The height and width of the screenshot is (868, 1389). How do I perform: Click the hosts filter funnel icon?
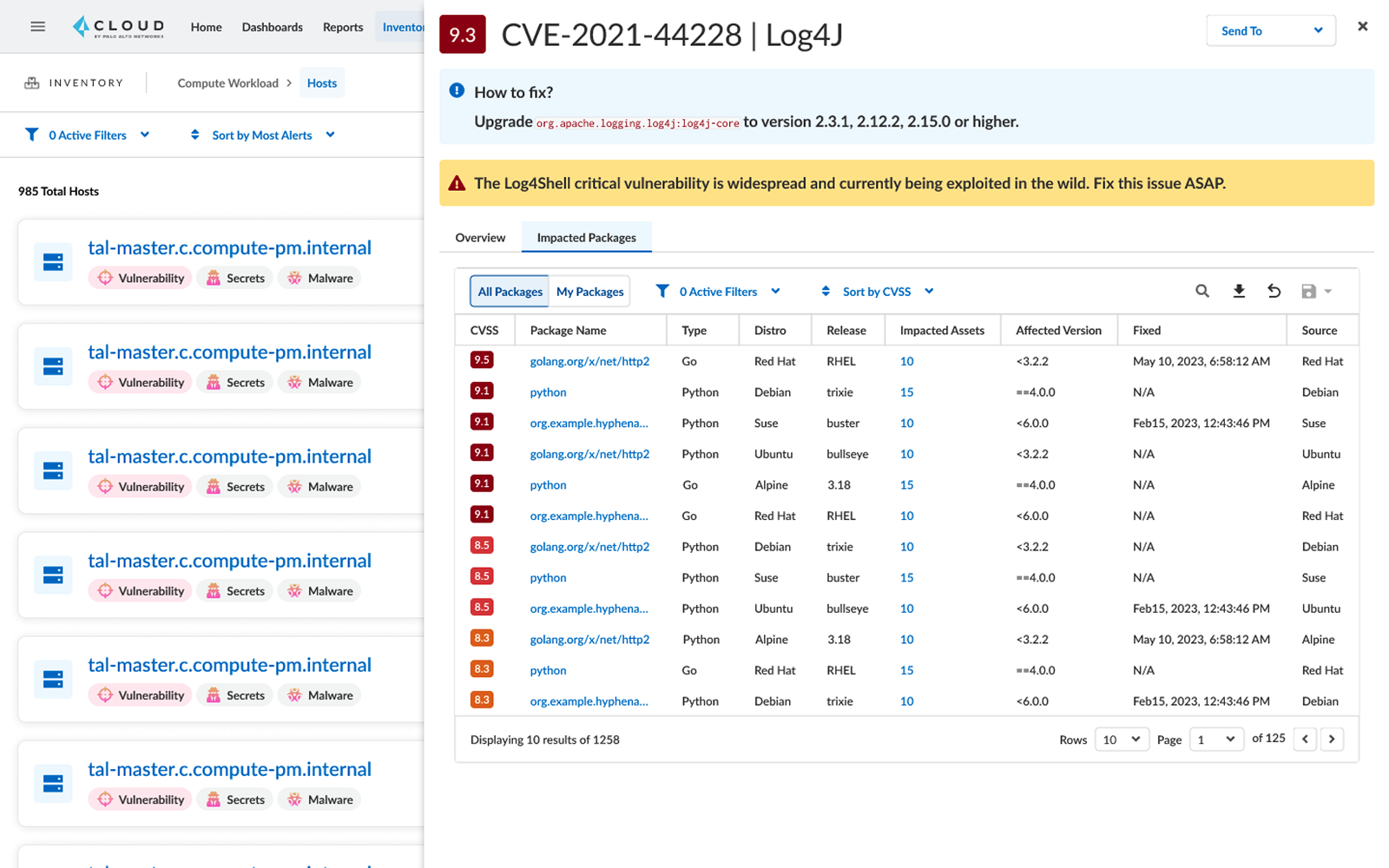coord(32,135)
